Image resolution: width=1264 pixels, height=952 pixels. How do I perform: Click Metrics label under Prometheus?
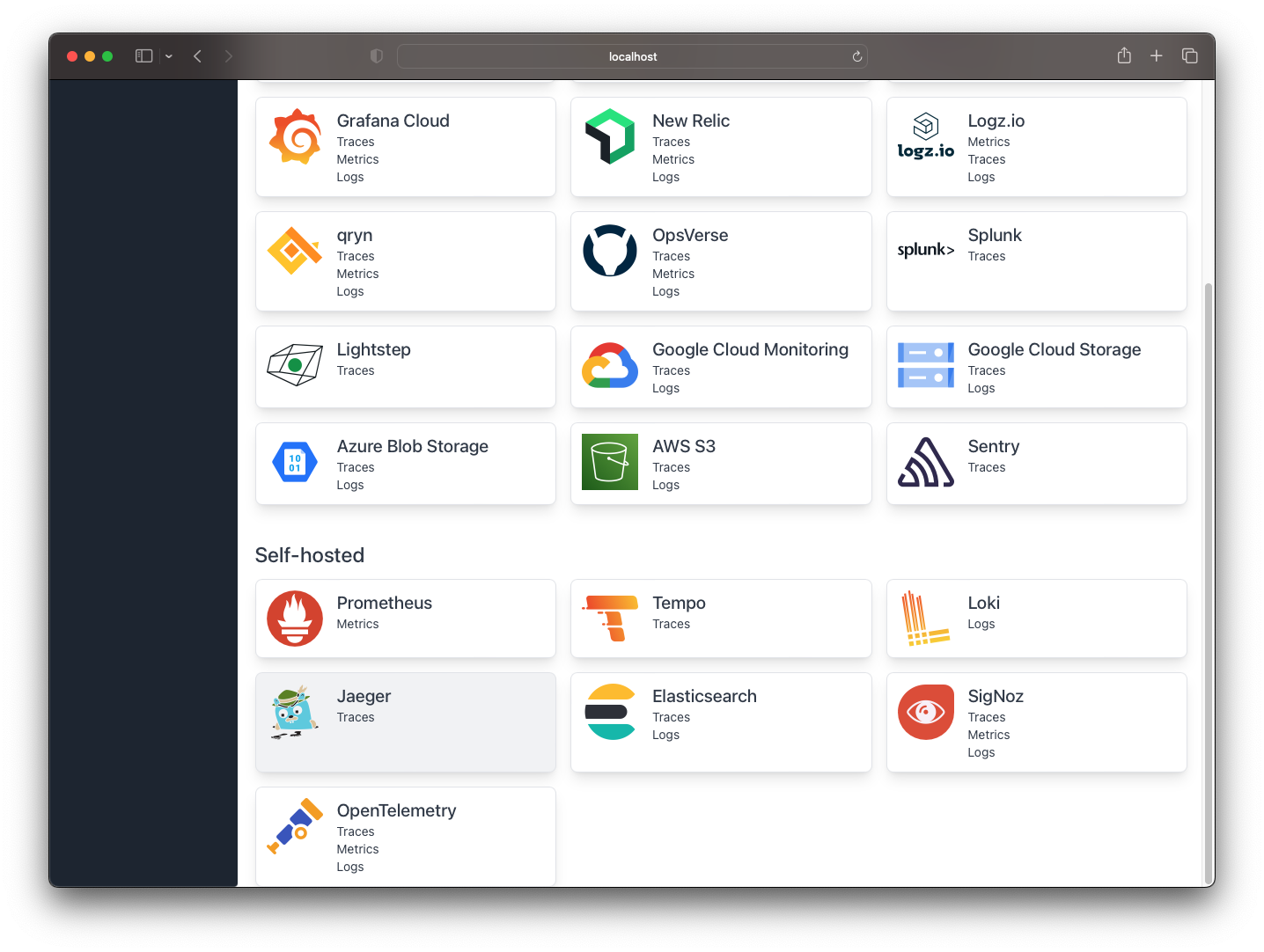(x=357, y=624)
